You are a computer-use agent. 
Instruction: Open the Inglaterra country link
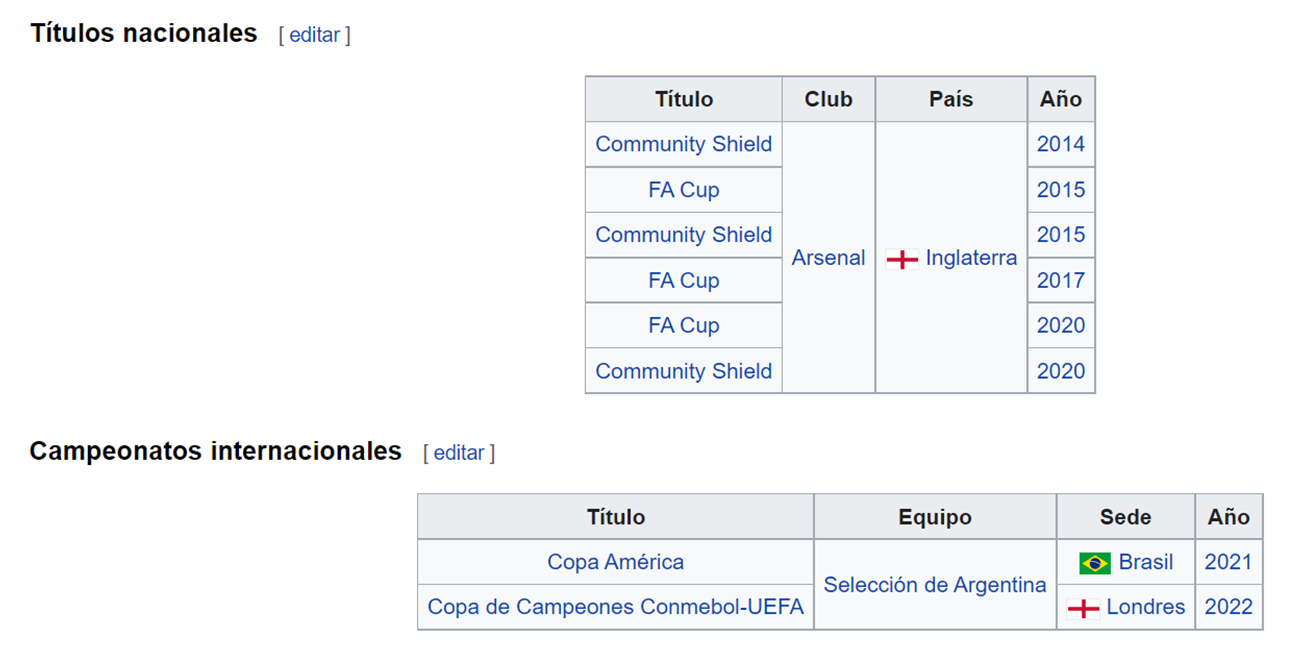coord(971,258)
